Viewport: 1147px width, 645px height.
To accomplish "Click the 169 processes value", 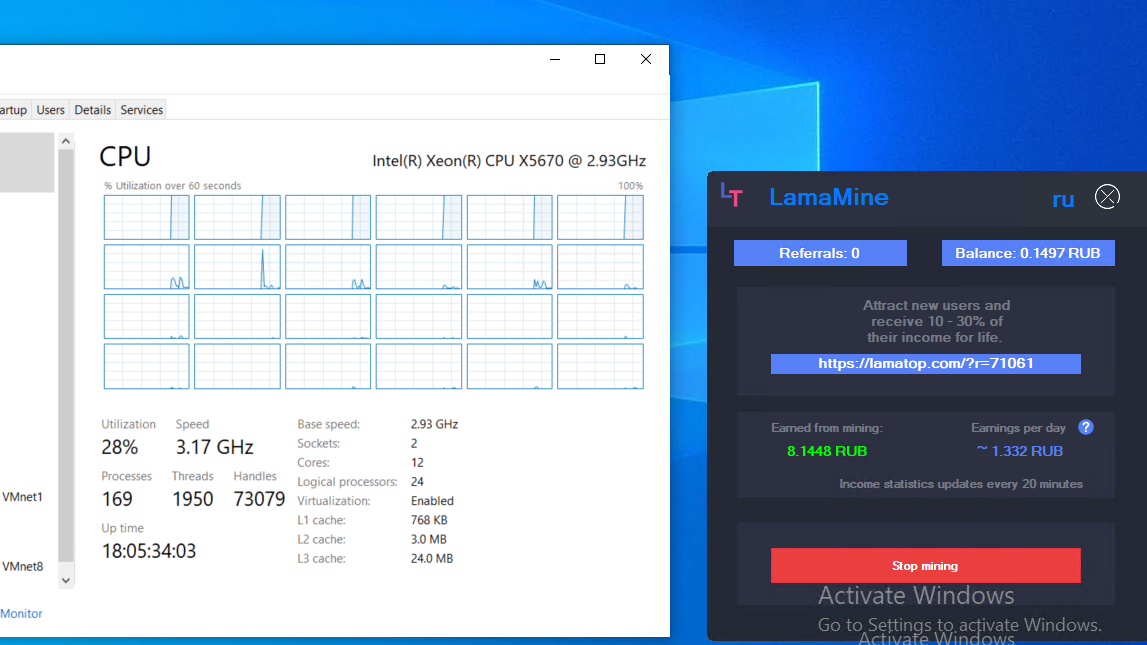I will point(117,499).
